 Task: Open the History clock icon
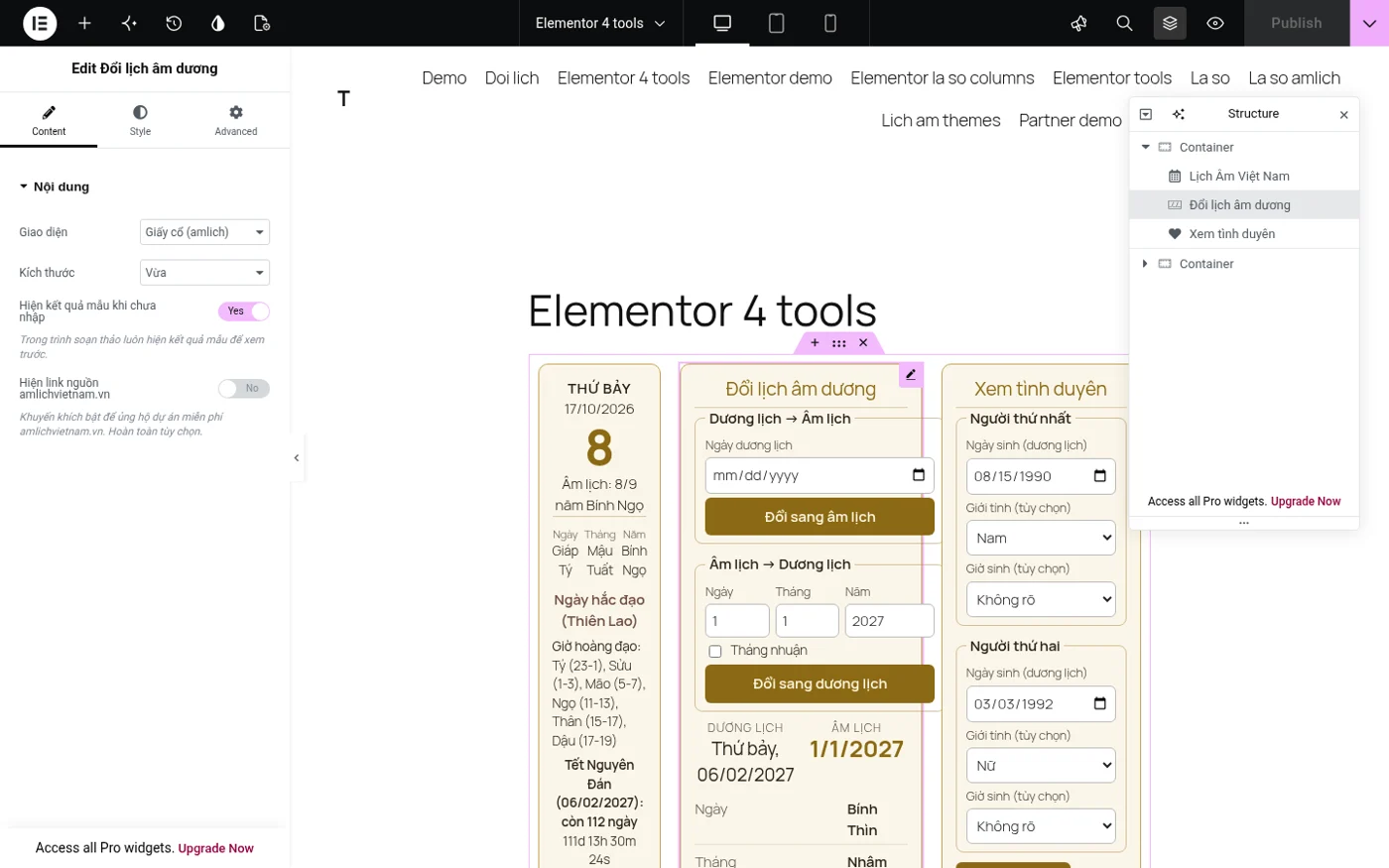click(174, 23)
